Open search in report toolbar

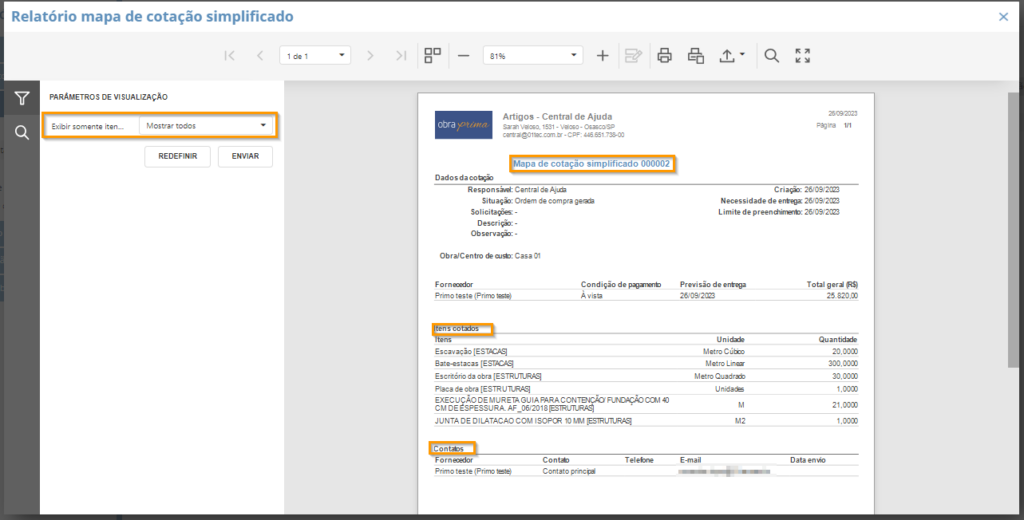coord(771,56)
